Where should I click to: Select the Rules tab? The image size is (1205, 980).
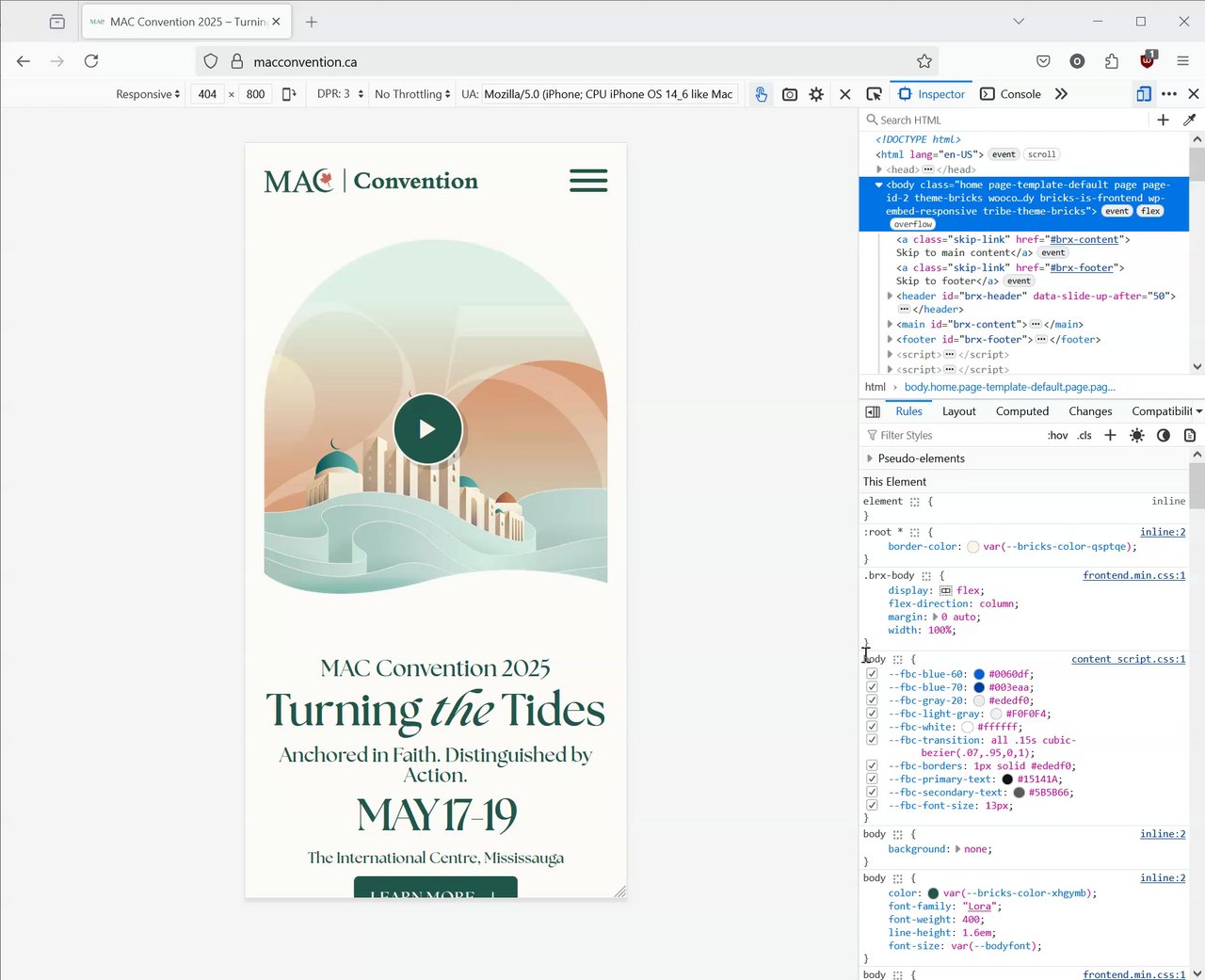point(908,411)
